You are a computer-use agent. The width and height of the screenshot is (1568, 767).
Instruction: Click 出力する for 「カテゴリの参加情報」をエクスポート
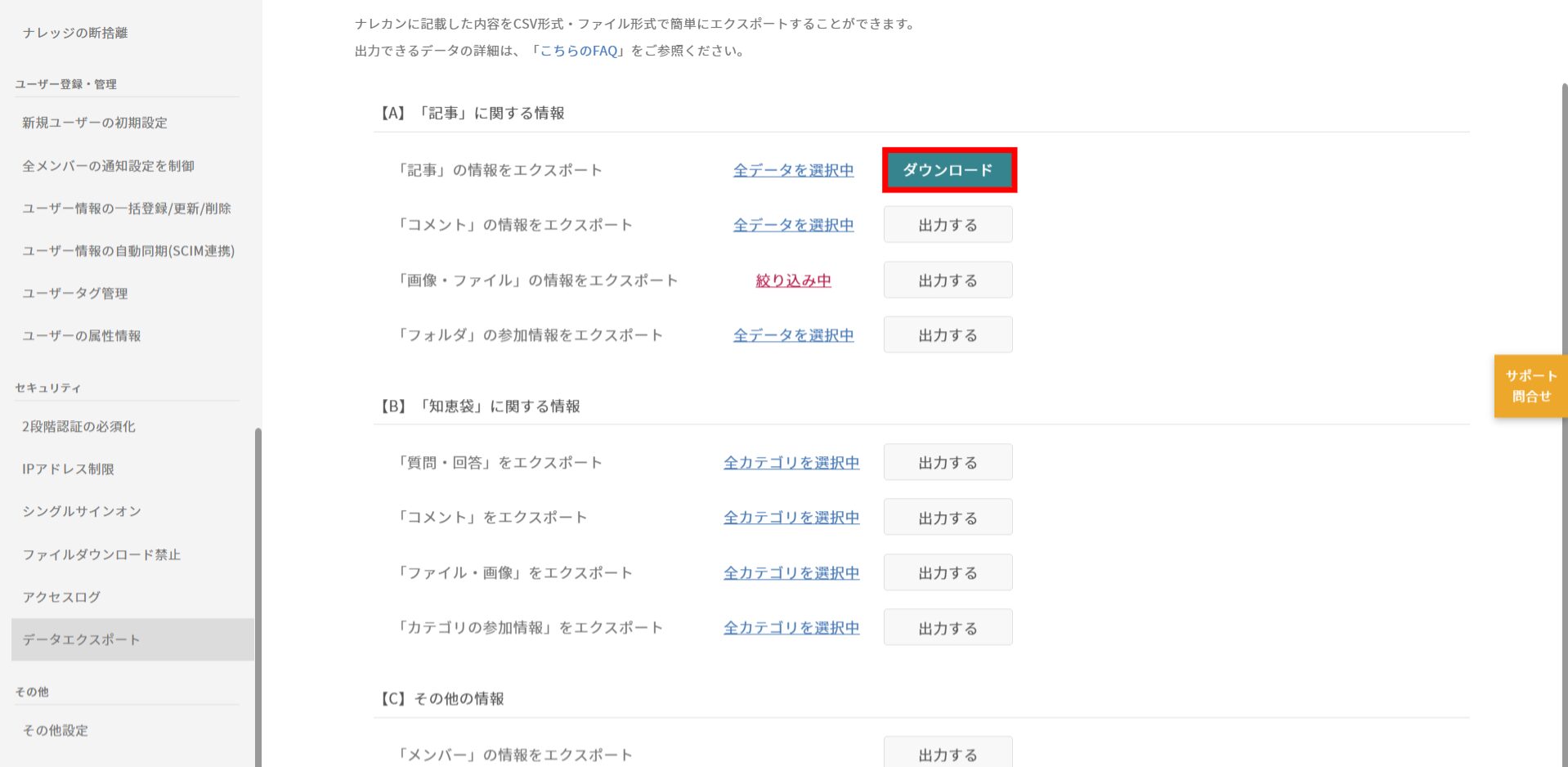(948, 628)
